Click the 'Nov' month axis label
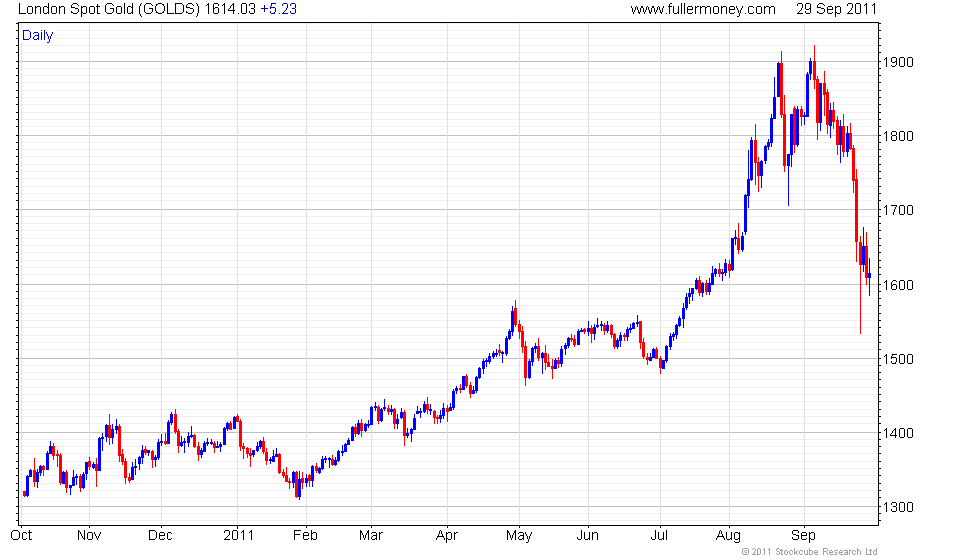The image size is (960, 560). 89,536
